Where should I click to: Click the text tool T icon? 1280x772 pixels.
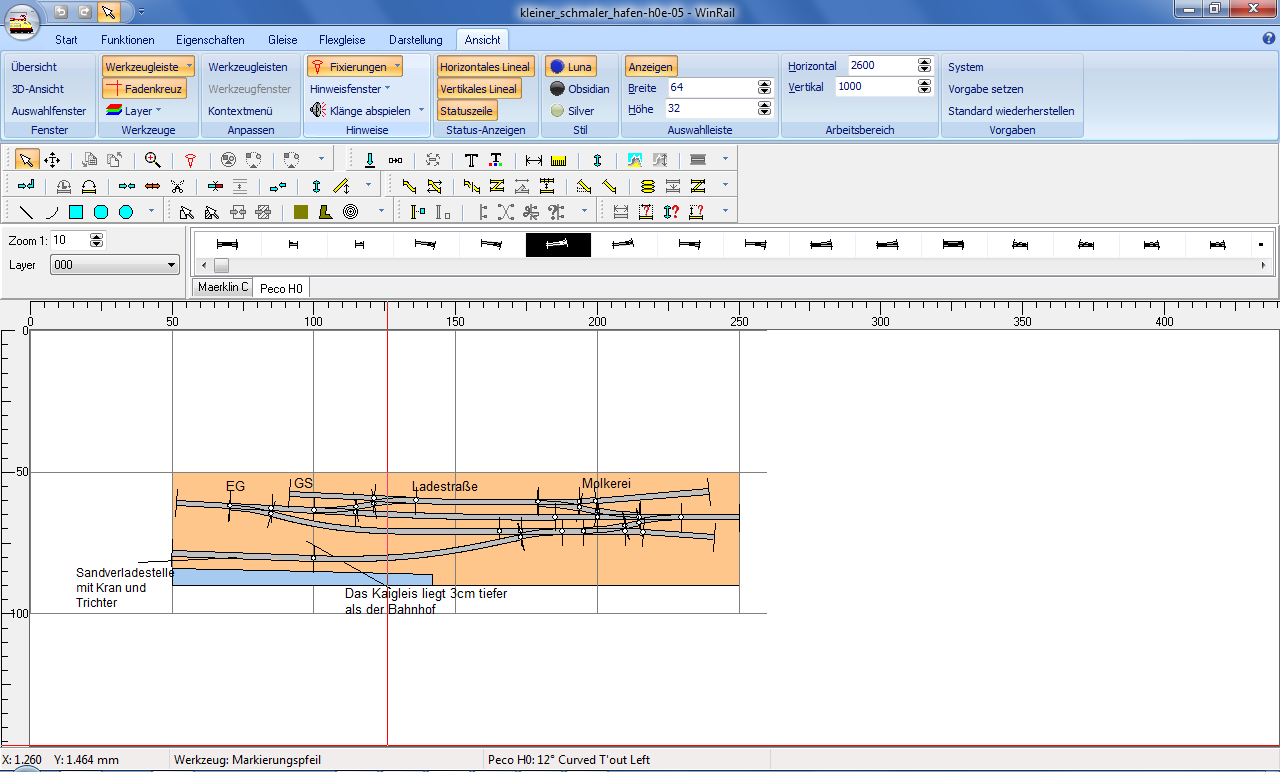point(471,160)
